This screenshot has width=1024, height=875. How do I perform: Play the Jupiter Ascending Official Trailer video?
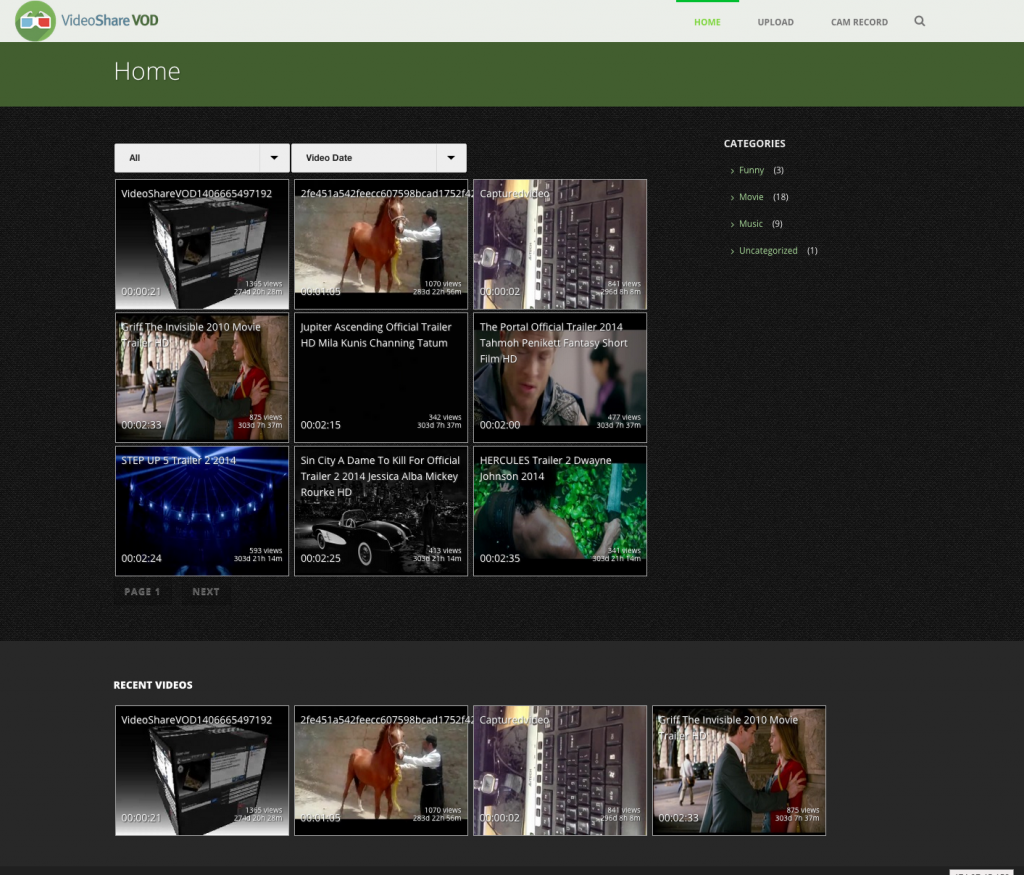click(381, 378)
